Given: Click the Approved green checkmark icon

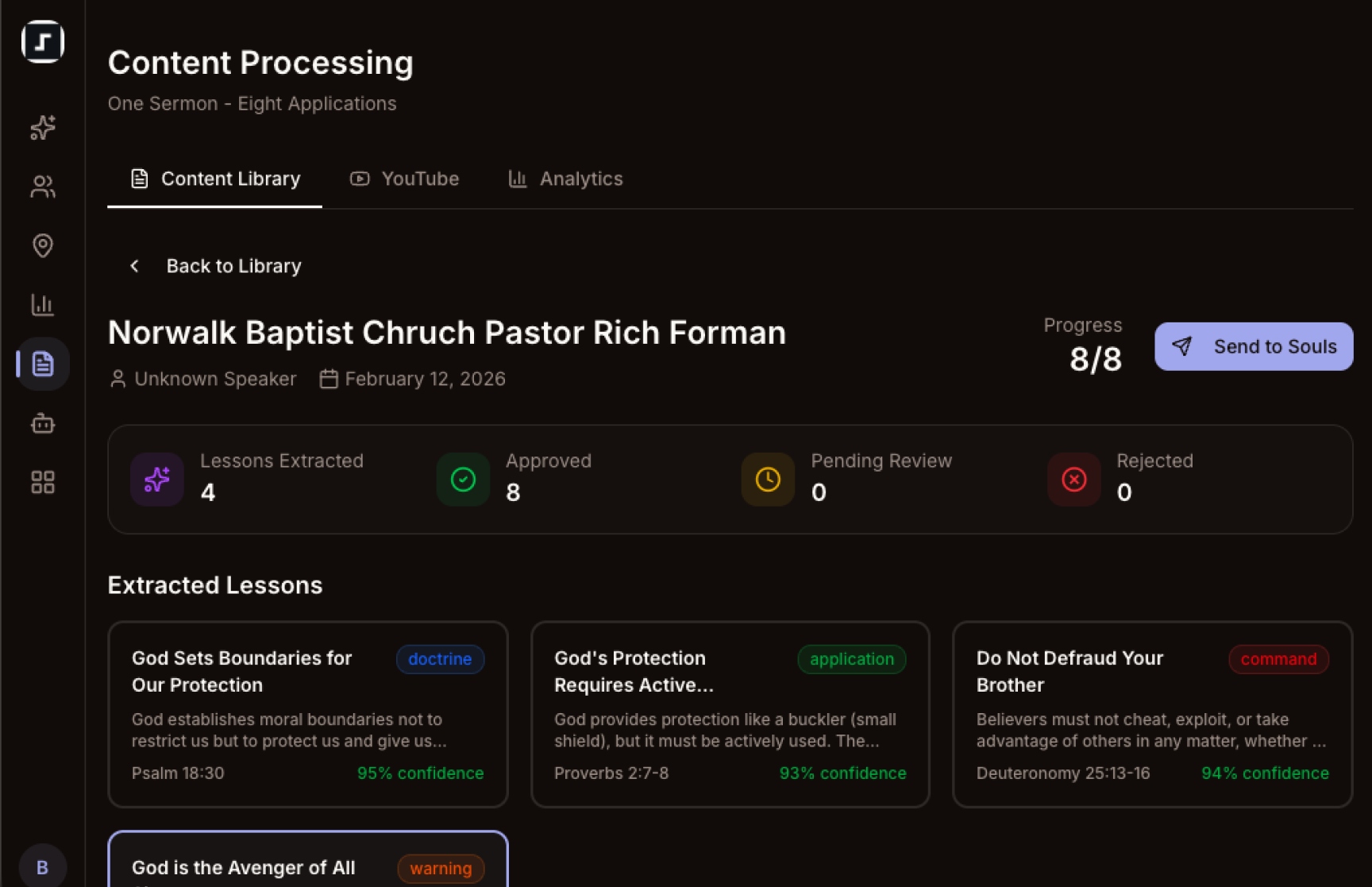Looking at the screenshot, I should pyautogui.click(x=463, y=479).
